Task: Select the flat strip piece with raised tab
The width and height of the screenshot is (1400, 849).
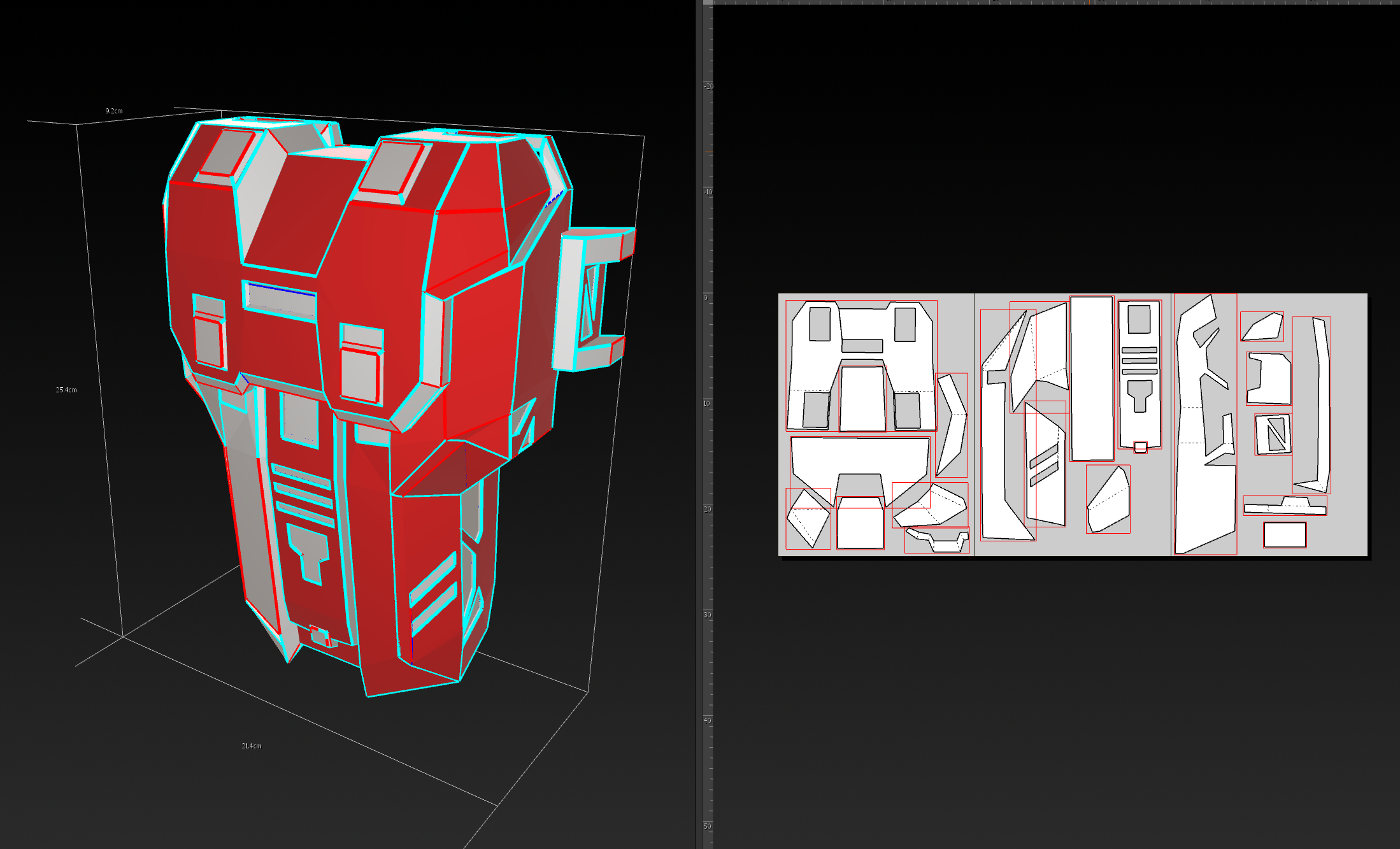Action: pos(1285,506)
